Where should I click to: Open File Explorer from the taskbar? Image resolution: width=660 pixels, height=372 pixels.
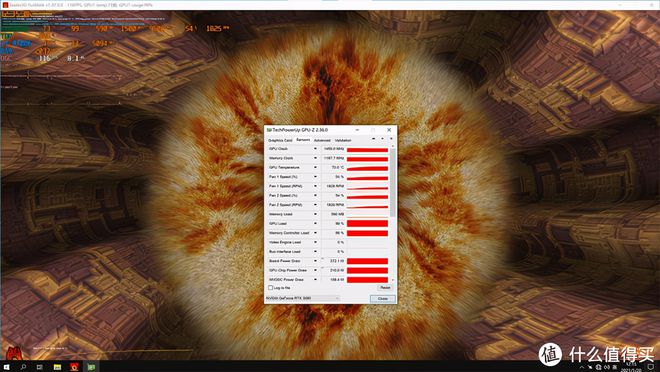[x=57, y=367]
